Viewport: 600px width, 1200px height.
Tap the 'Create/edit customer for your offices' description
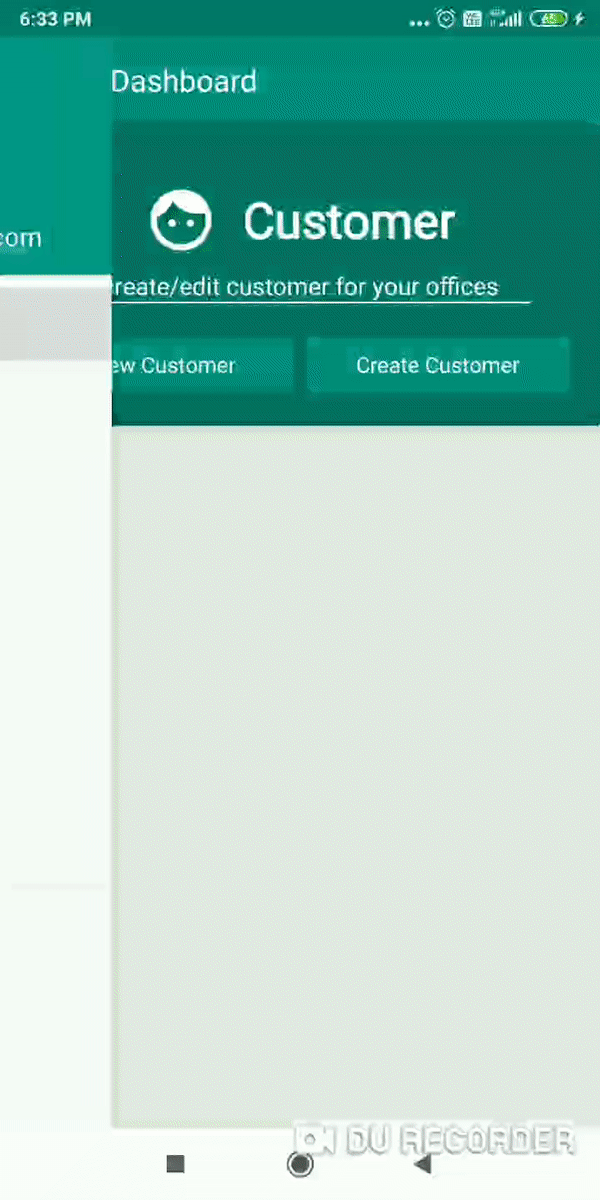pyautogui.click(x=305, y=287)
